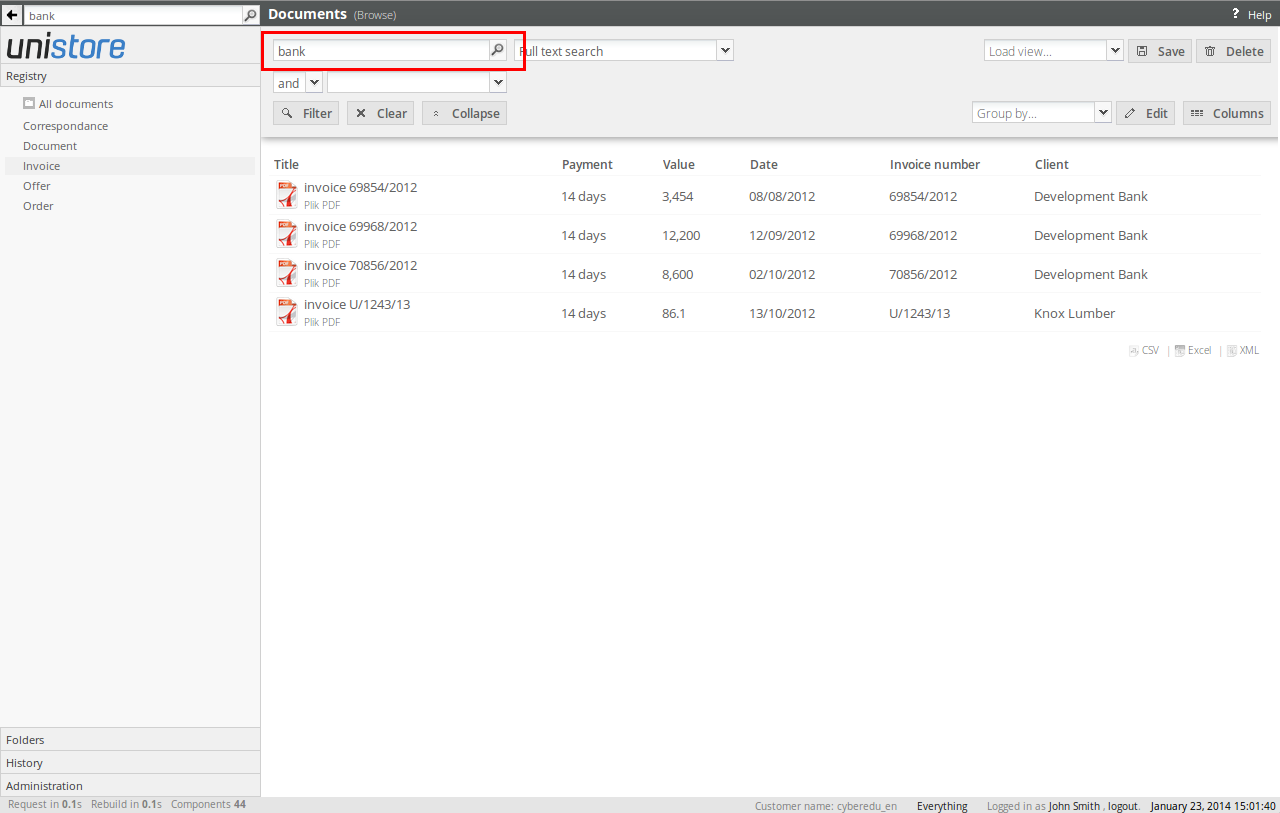This screenshot has width=1280, height=813.
Task: Sort by the Payment column header
Action: 587,164
